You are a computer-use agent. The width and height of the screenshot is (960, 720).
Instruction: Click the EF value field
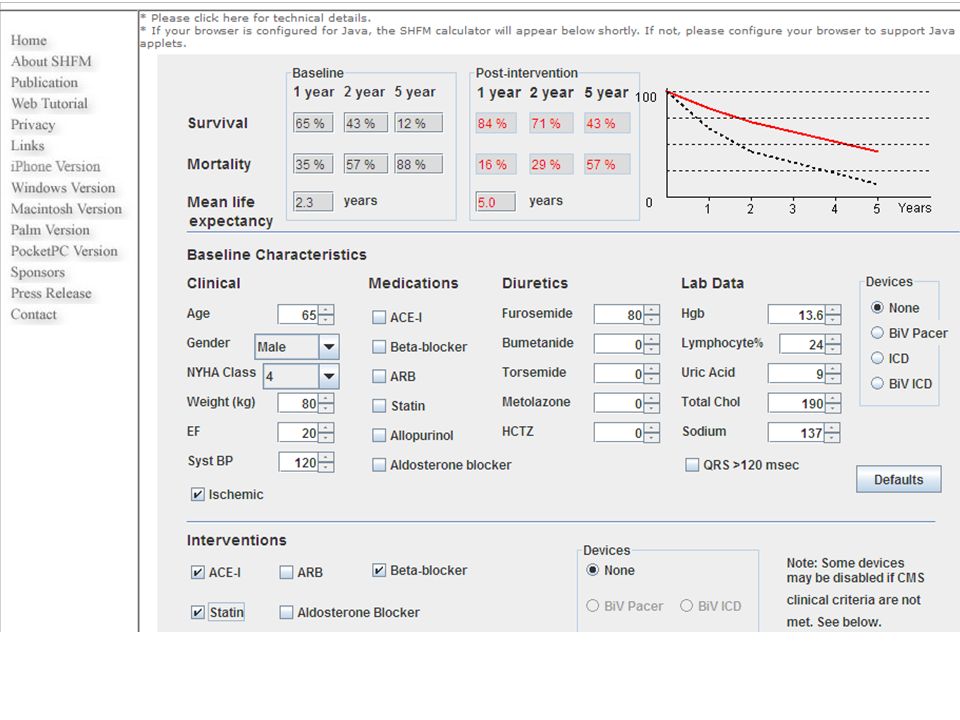298,433
